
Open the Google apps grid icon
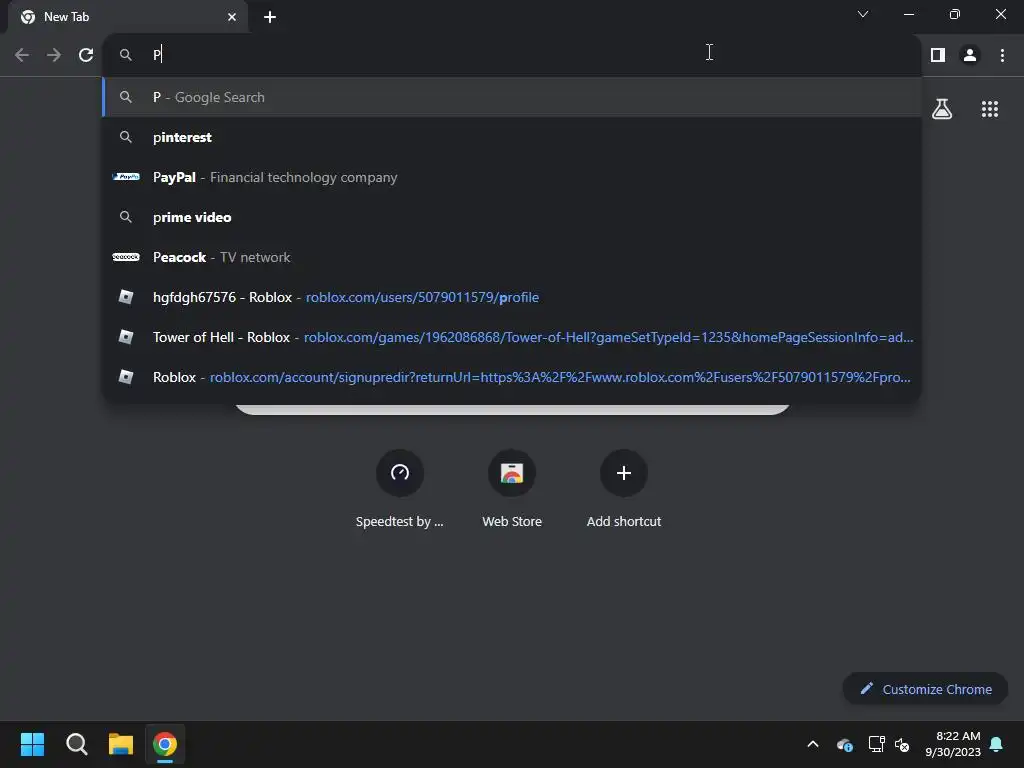(x=990, y=109)
